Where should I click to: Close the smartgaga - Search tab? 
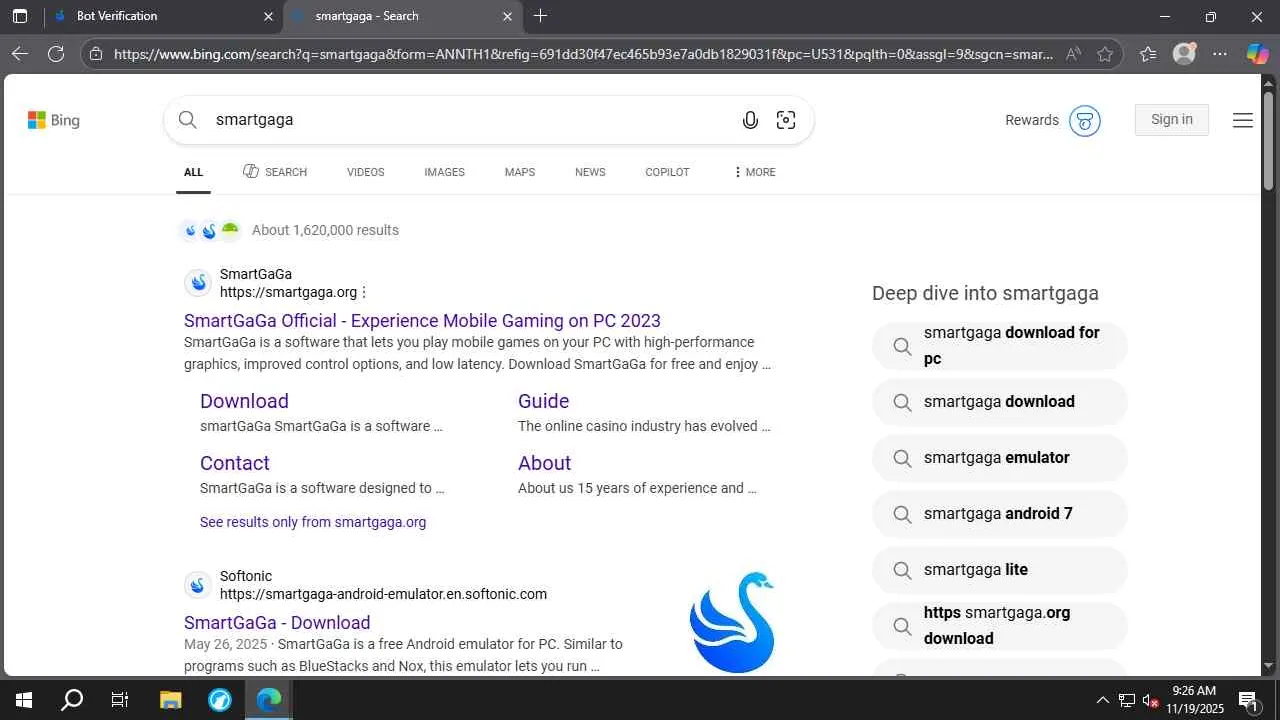coord(507,16)
